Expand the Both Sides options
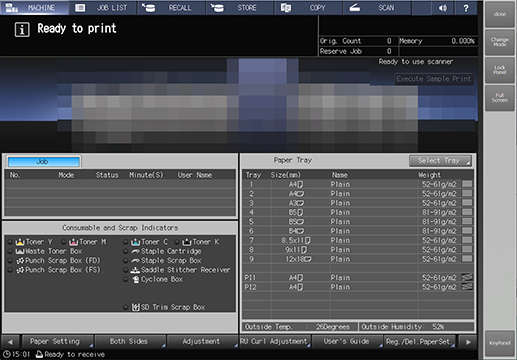517x360 pixels. [x=130, y=341]
